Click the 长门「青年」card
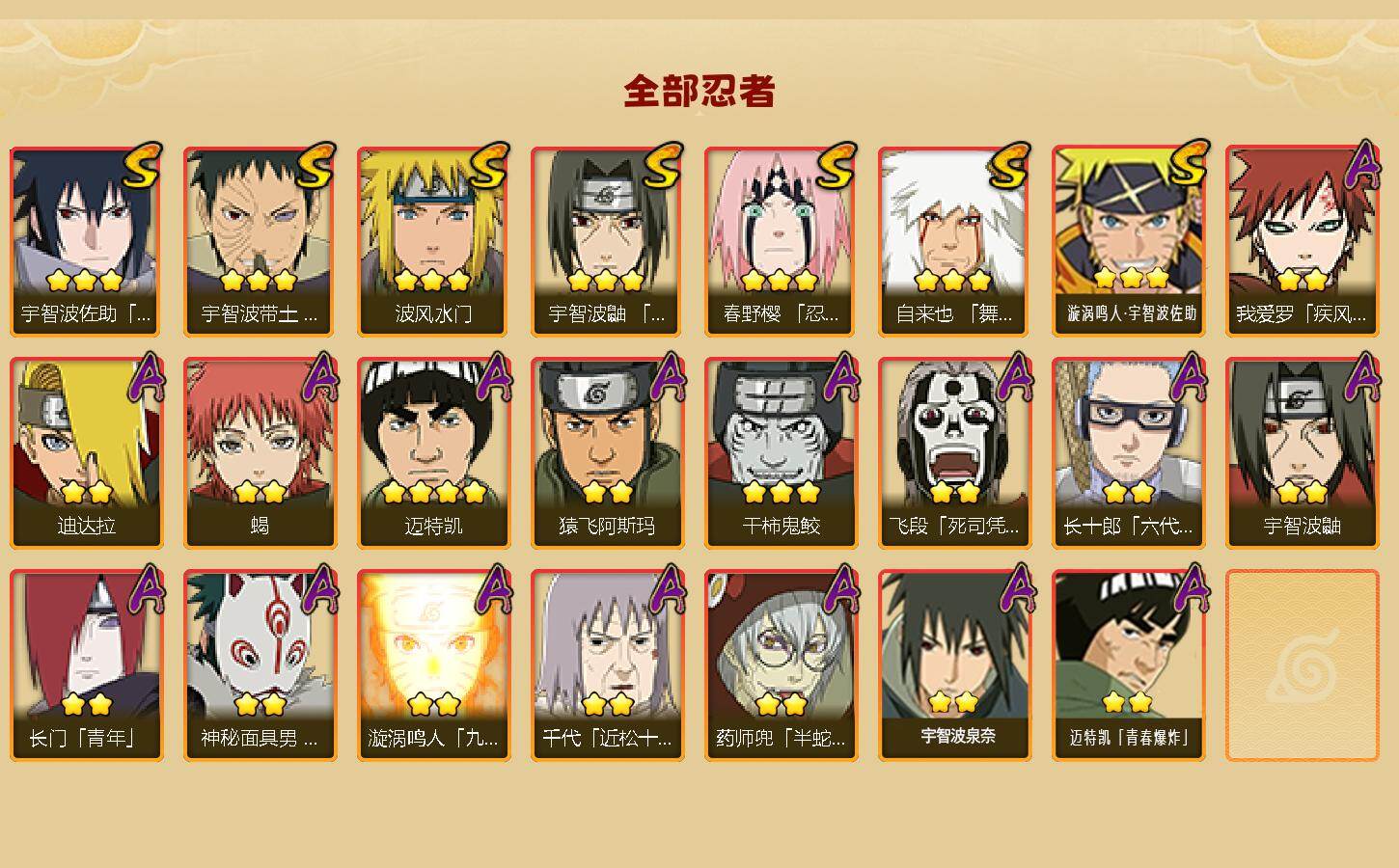Viewport: 1399px width, 868px height. coord(86,665)
